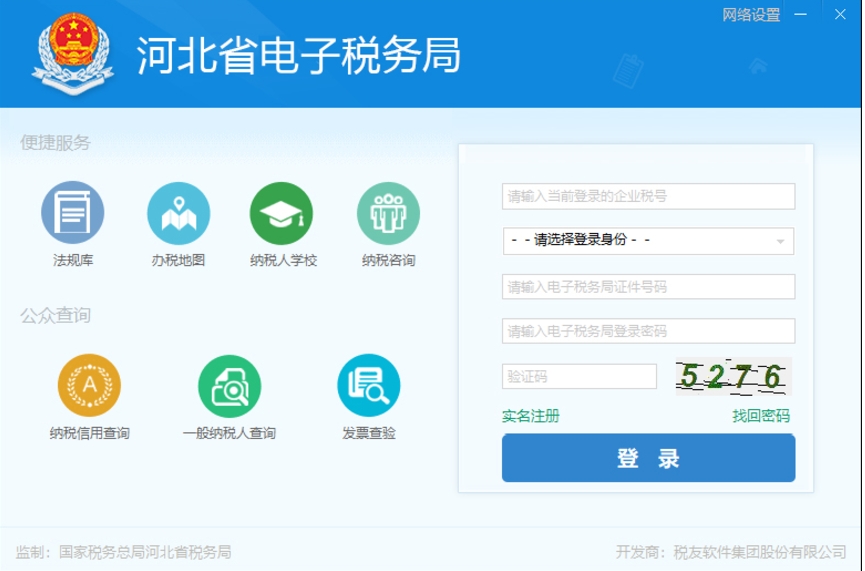865x571 pixels.
Task: Open the 发票查验 invoice check icon
Action: [369, 385]
